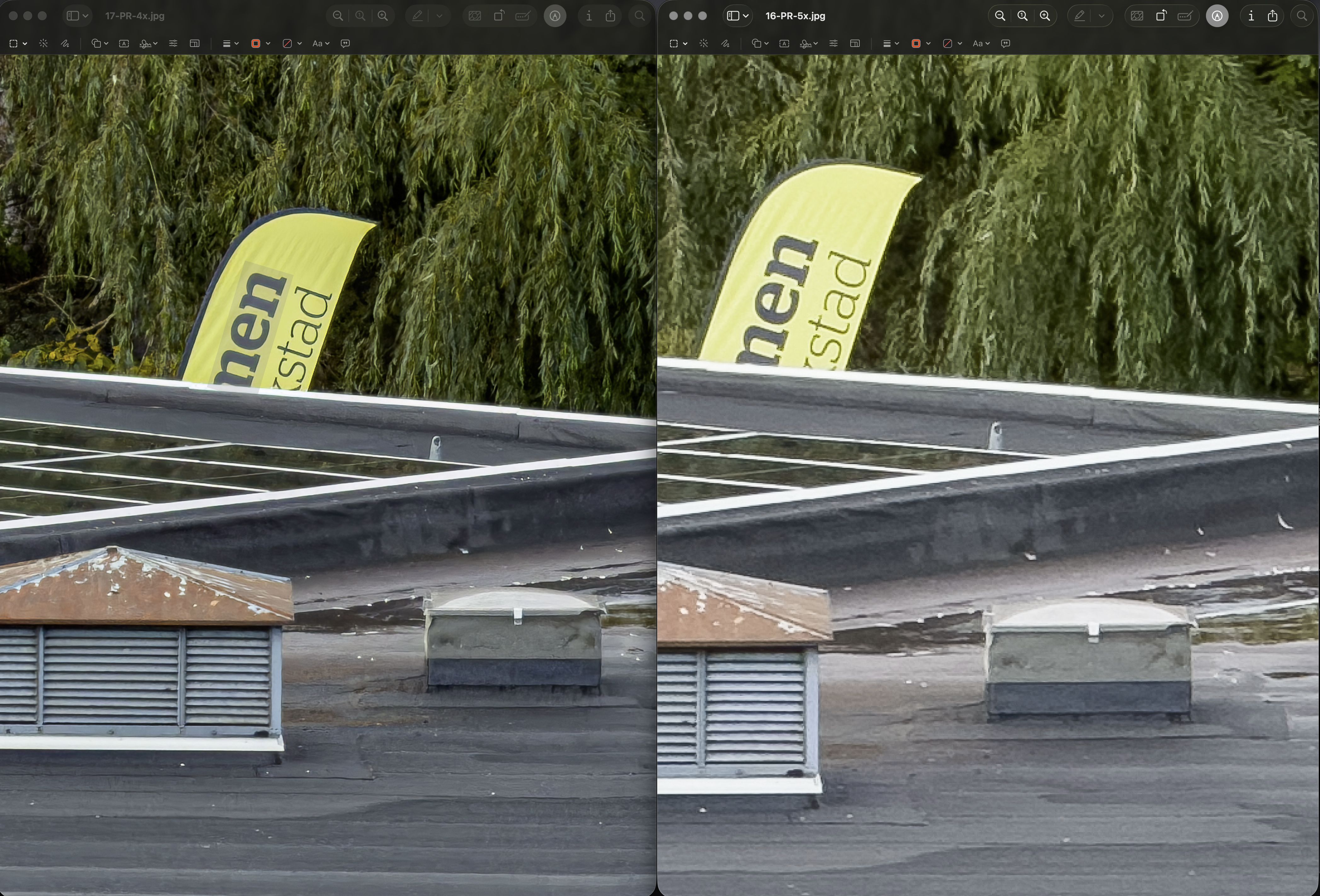Zoom in on 16-PR-5x.jpg image
Viewport: 1320px width, 896px height.
pyautogui.click(x=1045, y=16)
